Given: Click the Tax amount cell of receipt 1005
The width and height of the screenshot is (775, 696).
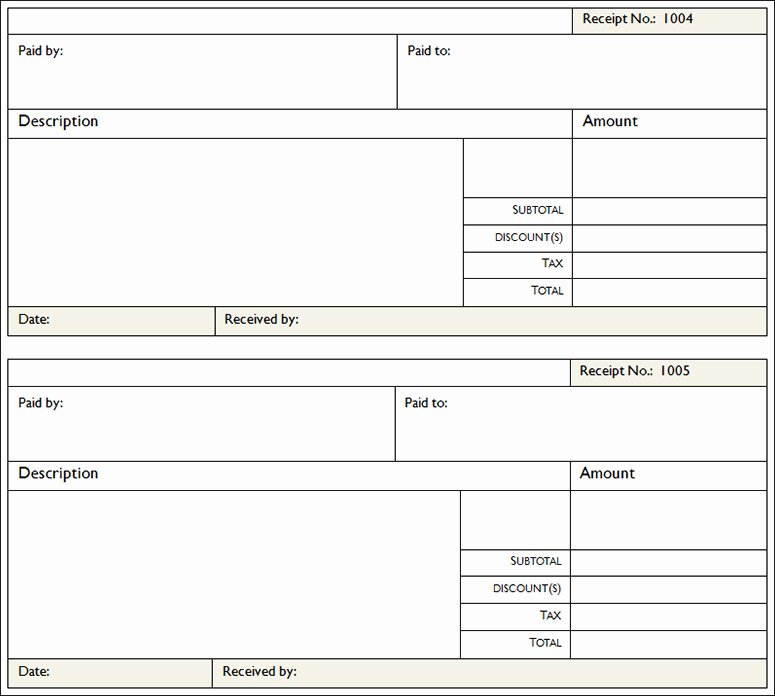Looking at the screenshot, I should pos(668,617).
